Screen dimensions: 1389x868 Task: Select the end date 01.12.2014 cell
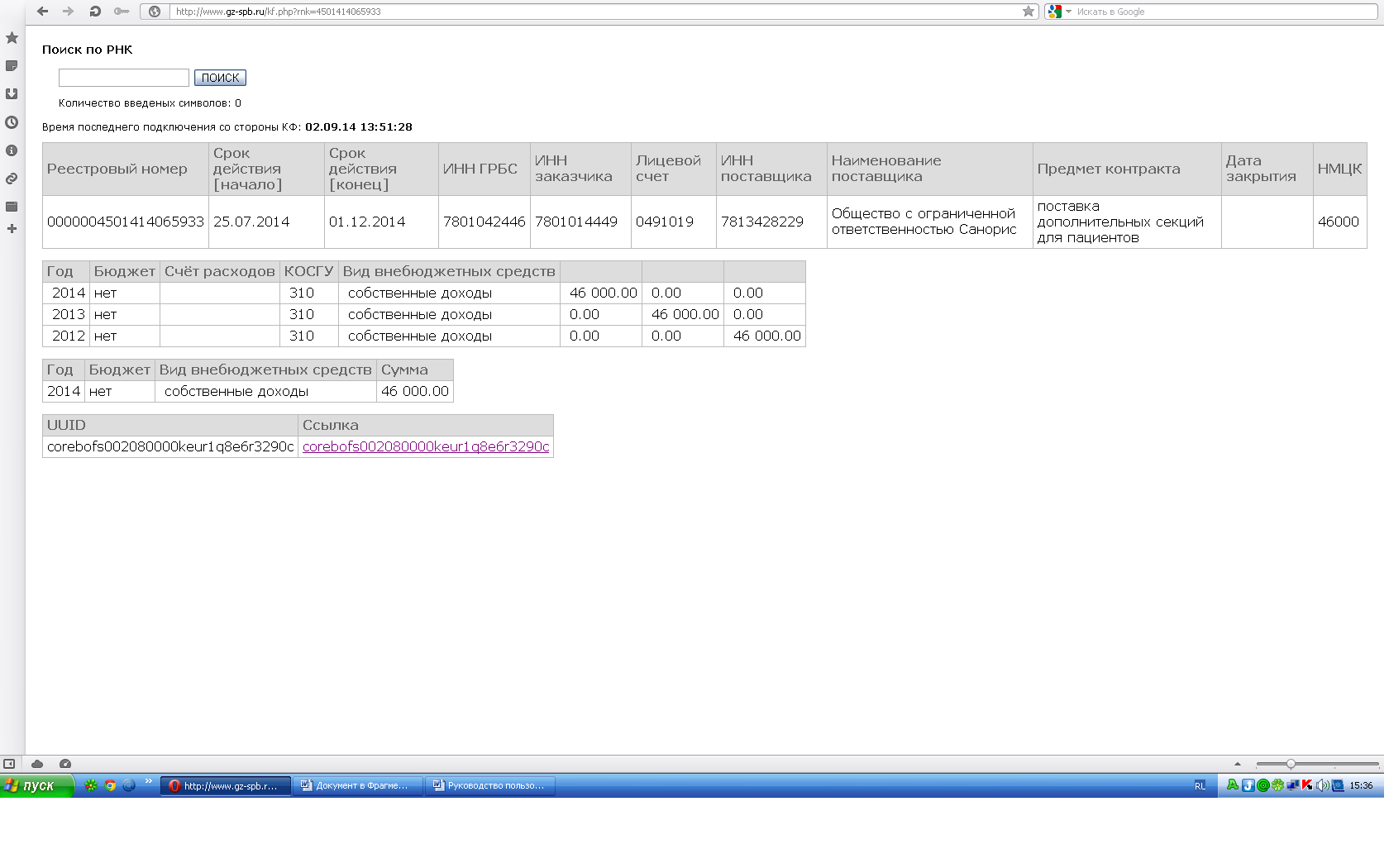coord(381,222)
